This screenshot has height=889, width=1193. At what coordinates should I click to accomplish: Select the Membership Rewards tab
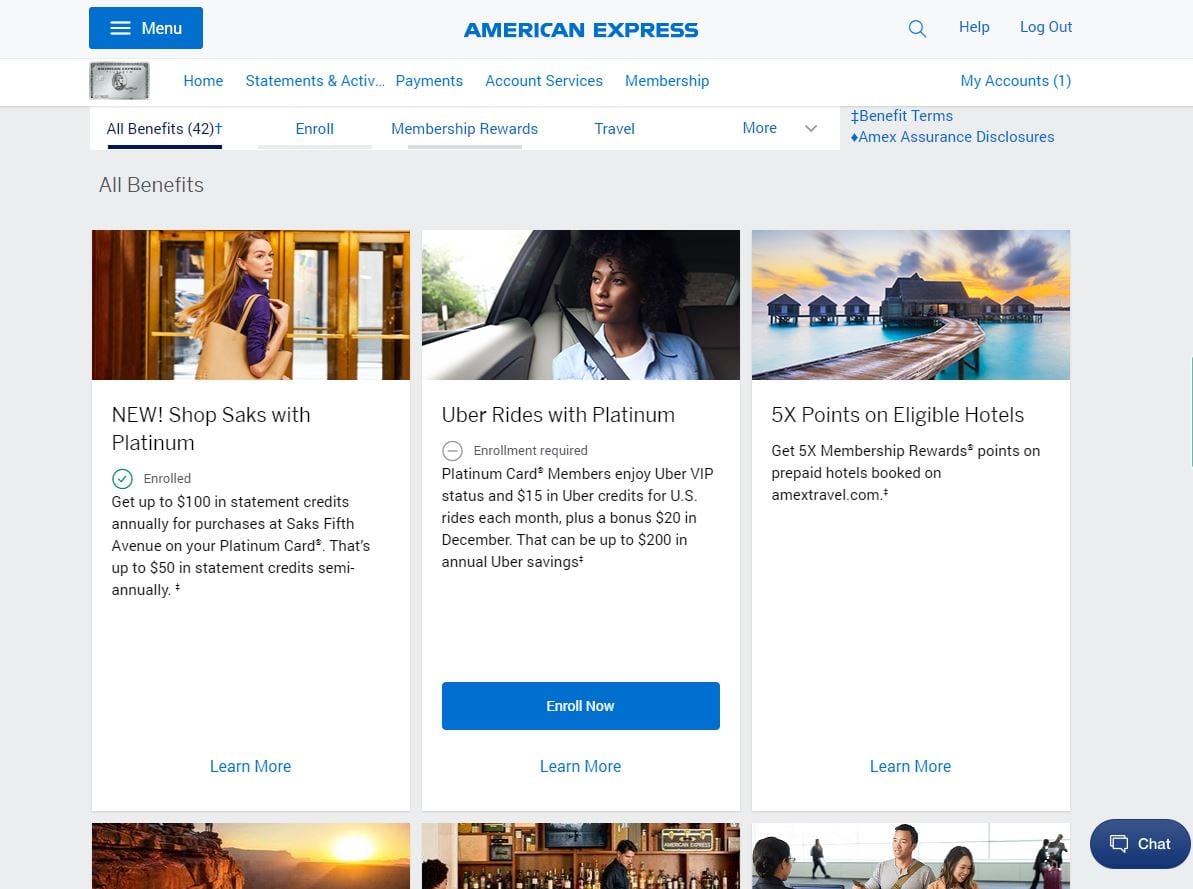[x=464, y=129]
